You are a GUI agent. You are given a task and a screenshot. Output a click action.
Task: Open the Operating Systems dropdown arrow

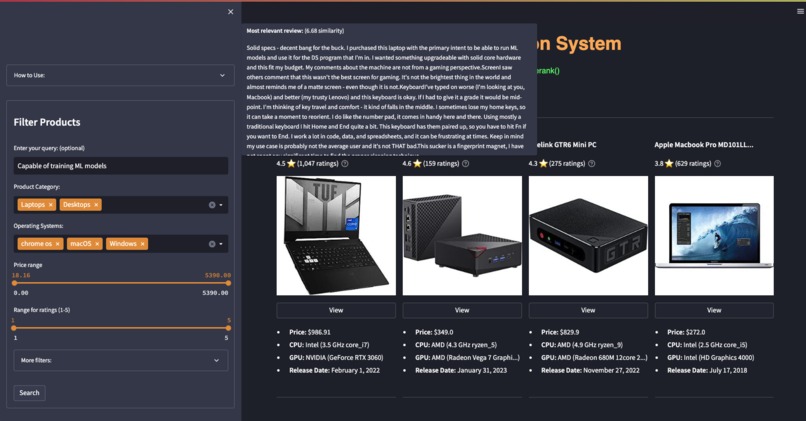[221, 244]
